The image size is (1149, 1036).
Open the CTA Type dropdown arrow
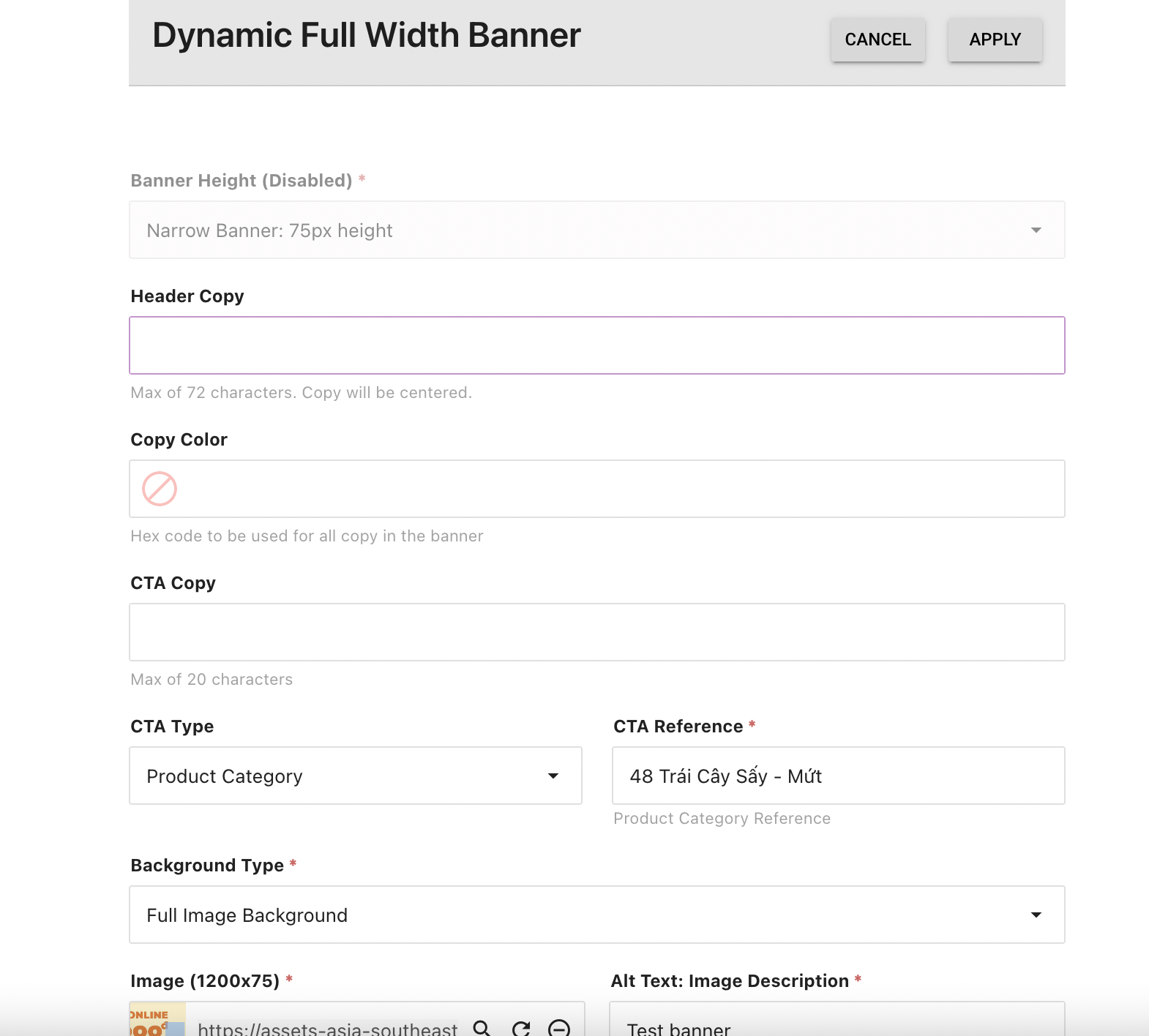point(553,776)
